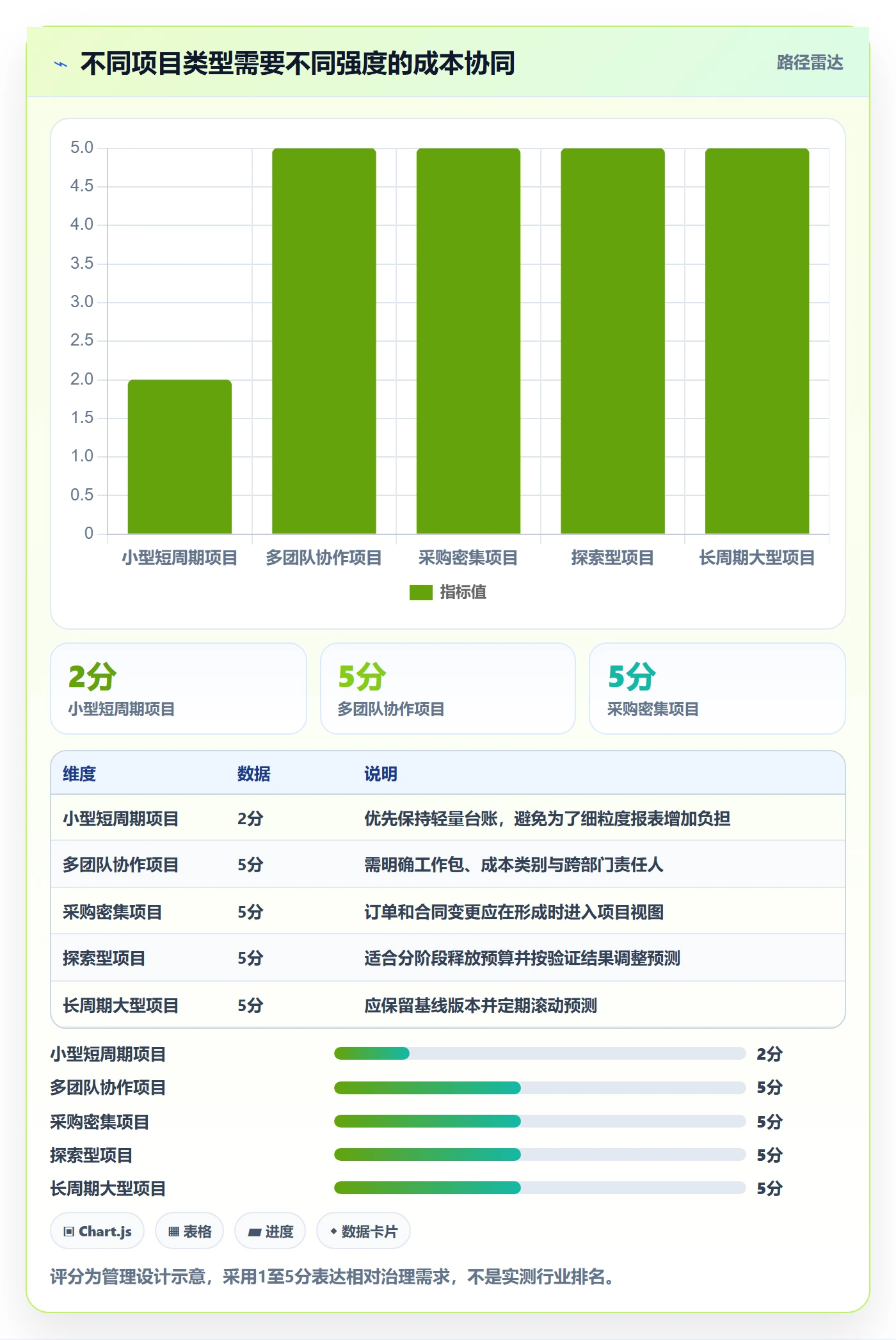The image size is (896, 1340).
Task: Click the 多团队协作项目 bar in the chart
Action: click(324, 341)
